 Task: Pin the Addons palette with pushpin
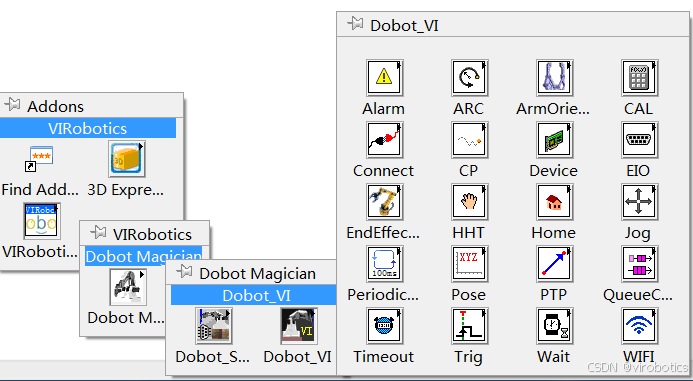pyautogui.click(x=12, y=105)
